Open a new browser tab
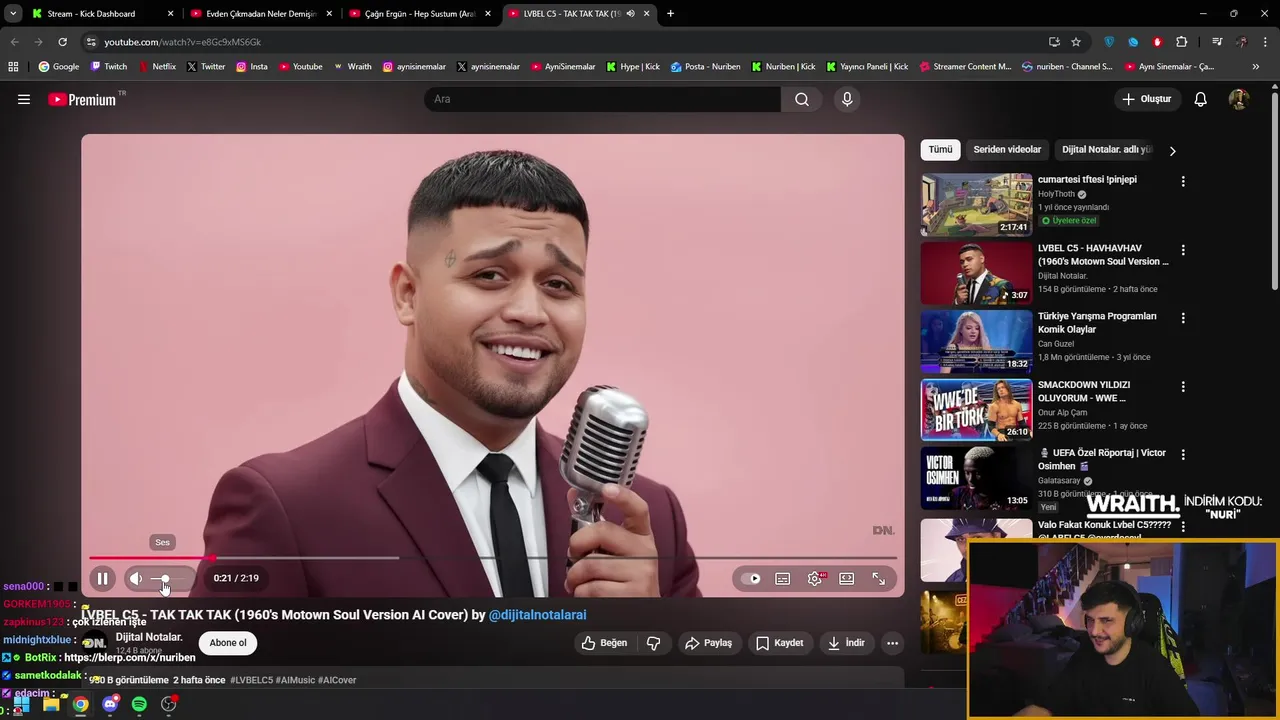This screenshot has width=1280, height=720. point(670,13)
